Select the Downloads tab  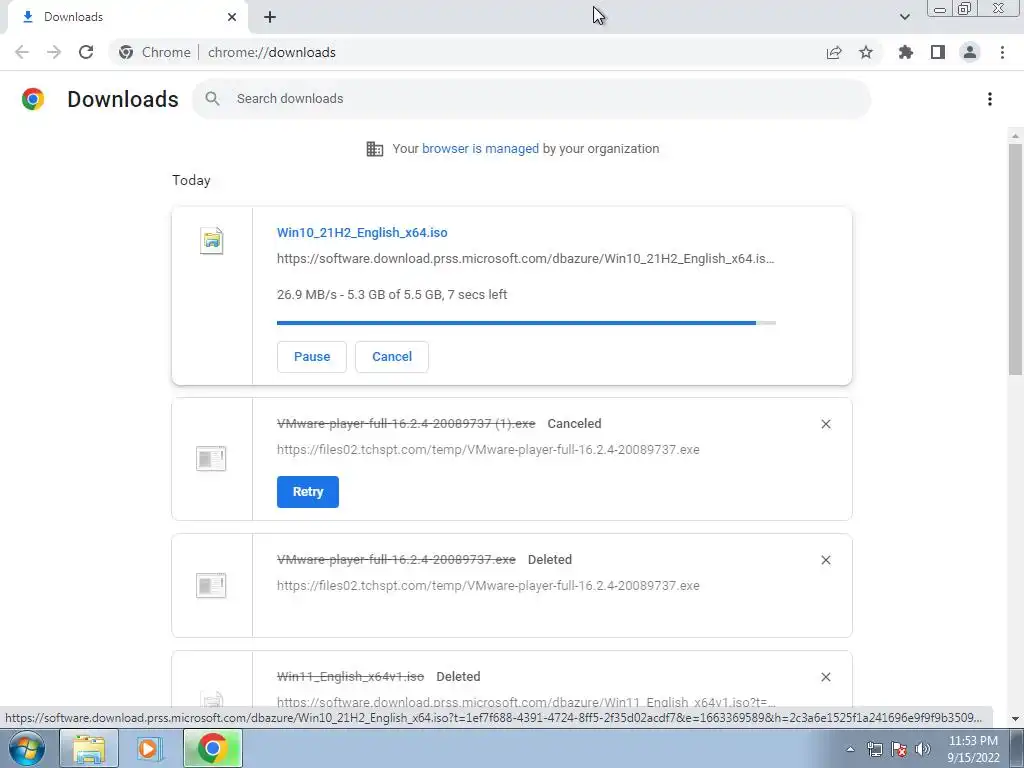pos(127,17)
